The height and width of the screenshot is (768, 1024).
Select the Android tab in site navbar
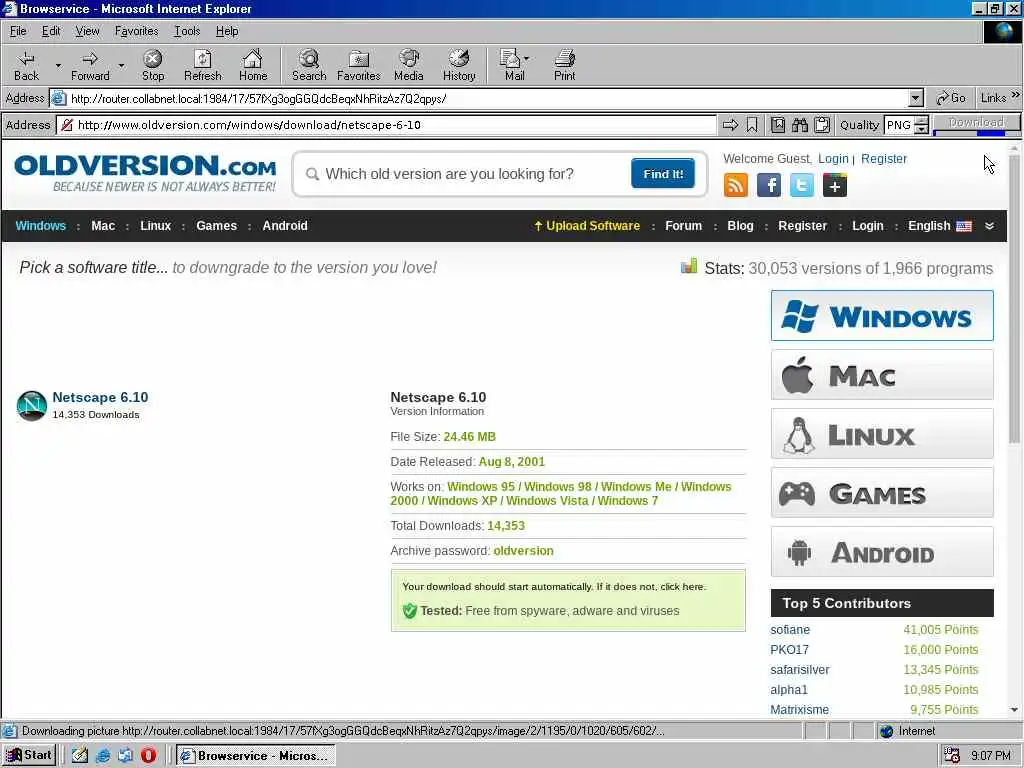pos(285,226)
